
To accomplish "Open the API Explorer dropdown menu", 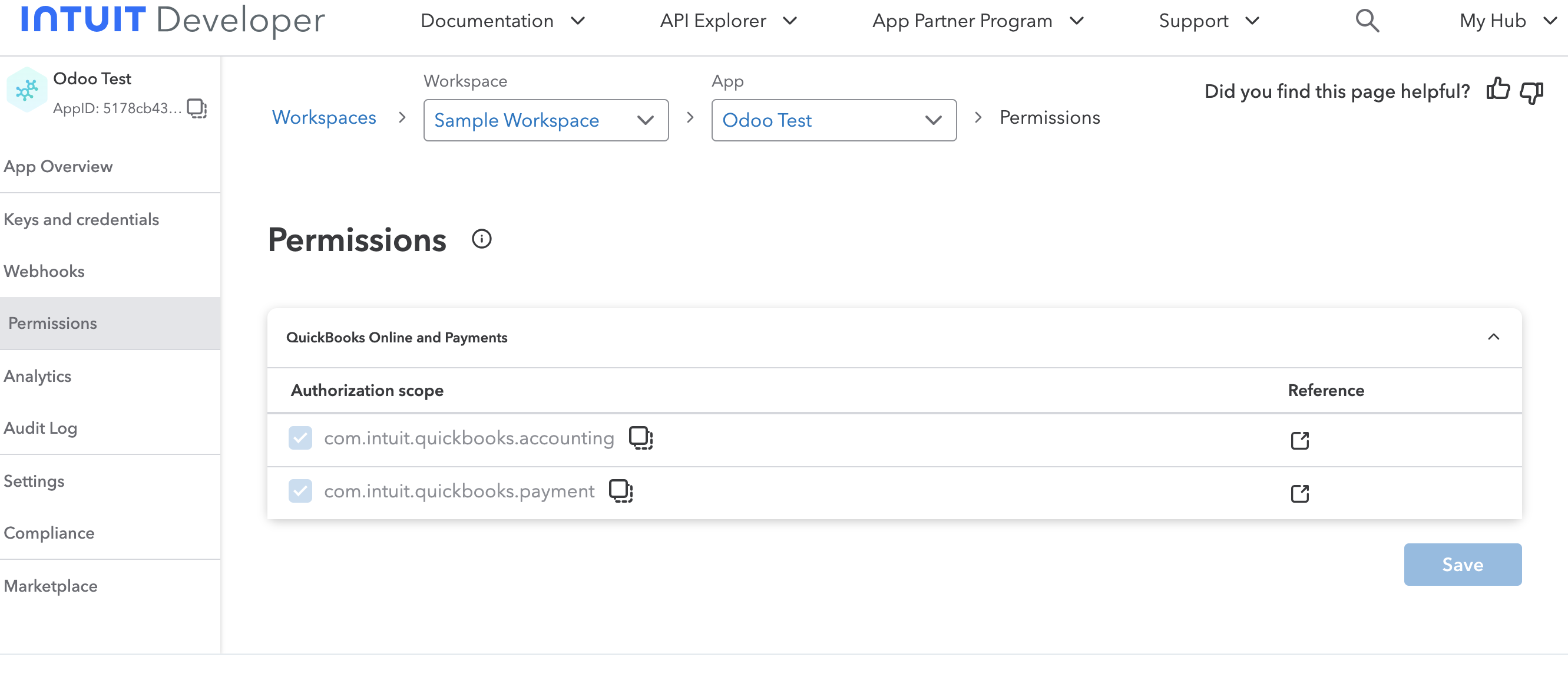I will pyautogui.click(x=729, y=21).
